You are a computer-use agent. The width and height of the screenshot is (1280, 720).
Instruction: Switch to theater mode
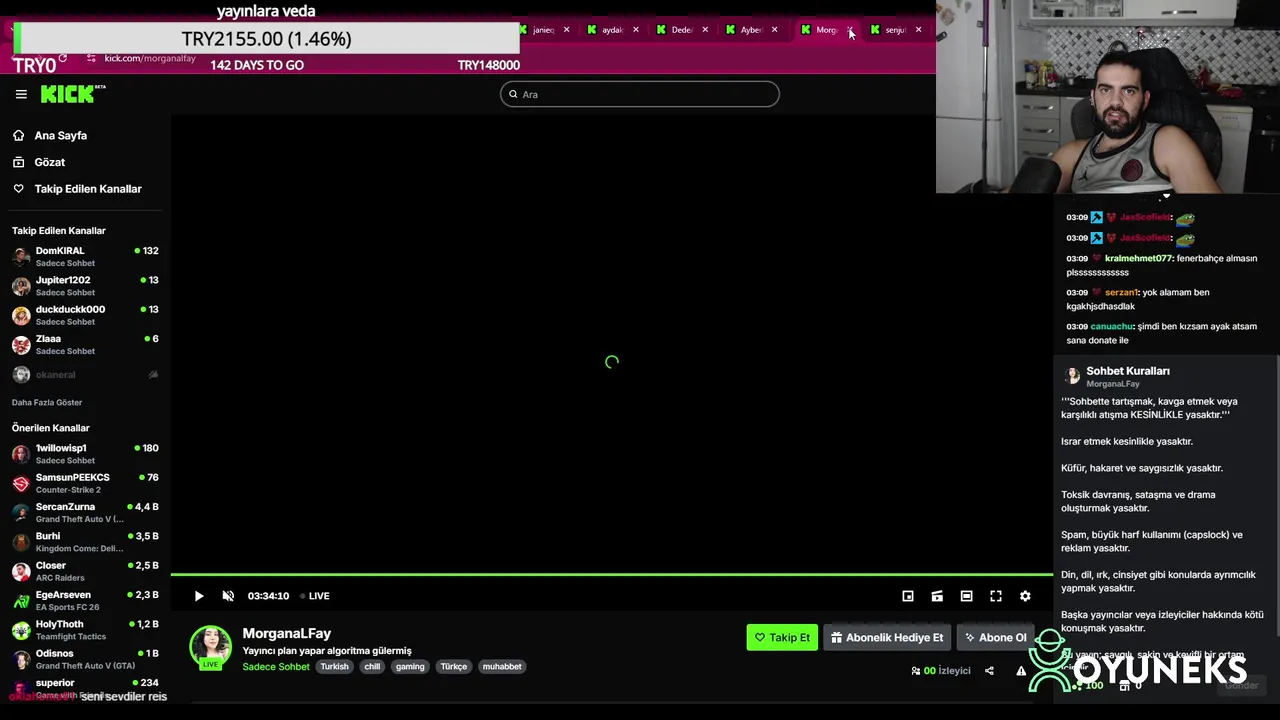click(x=966, y=596)
